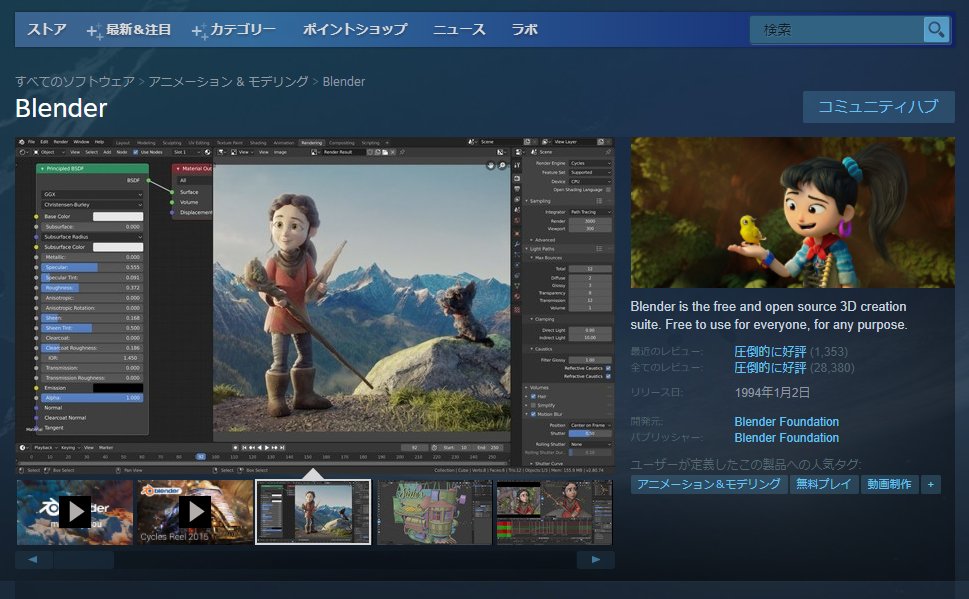
Task: Click the + add tag button
Action: pos(931,484)
